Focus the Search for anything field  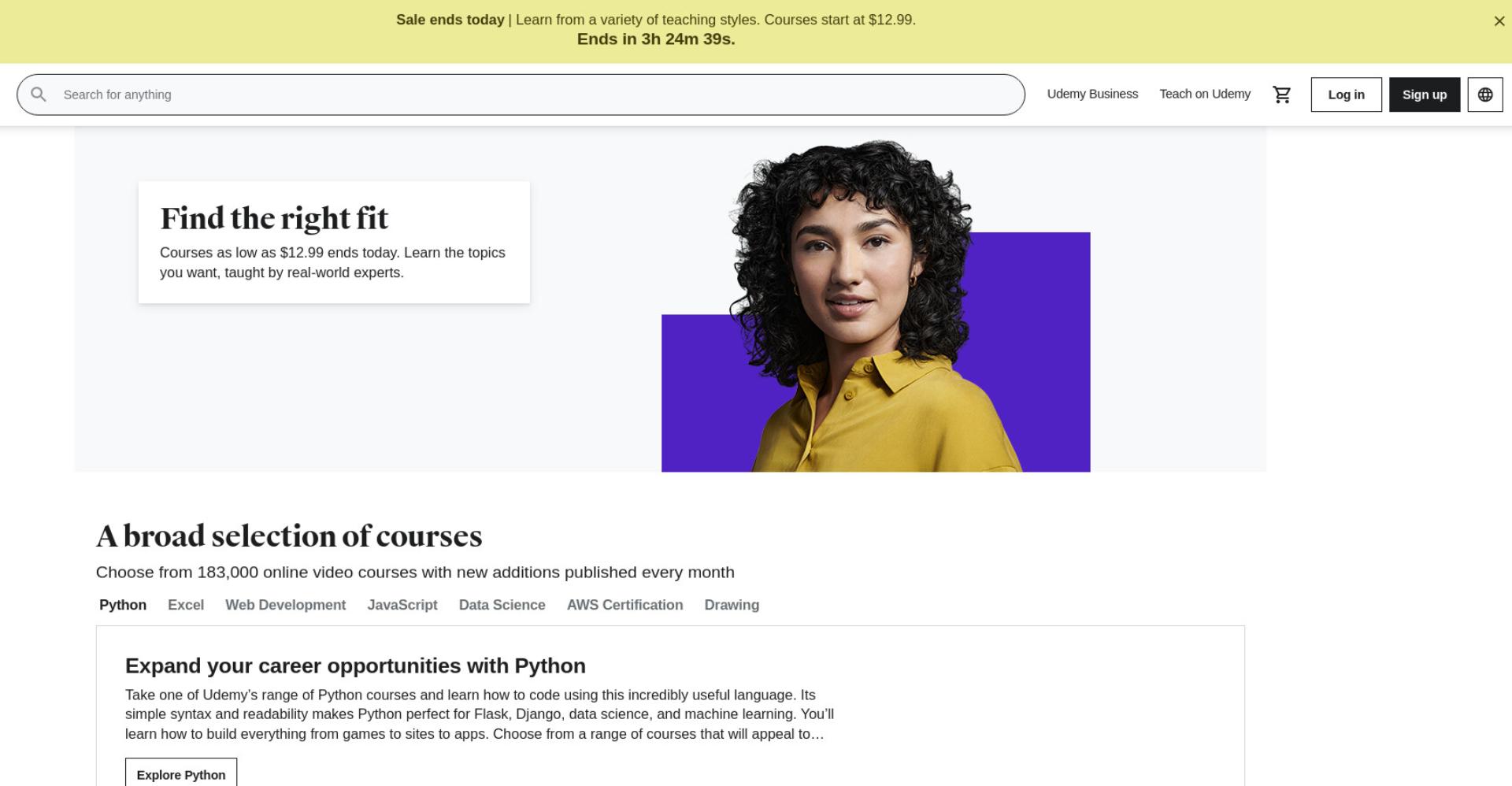pos(521,95)
